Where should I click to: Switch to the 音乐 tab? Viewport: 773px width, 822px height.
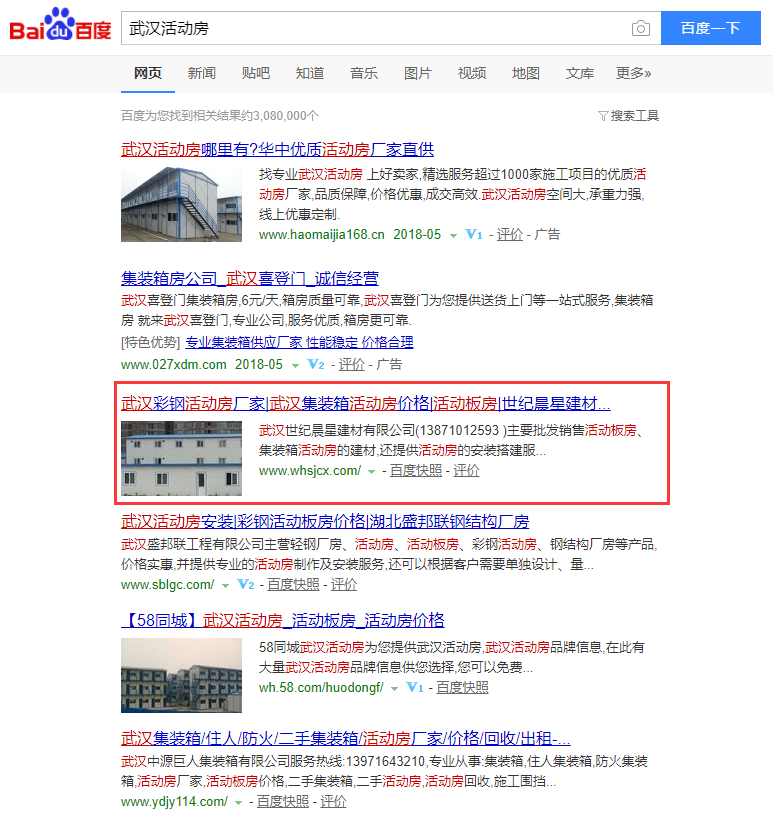364,73
